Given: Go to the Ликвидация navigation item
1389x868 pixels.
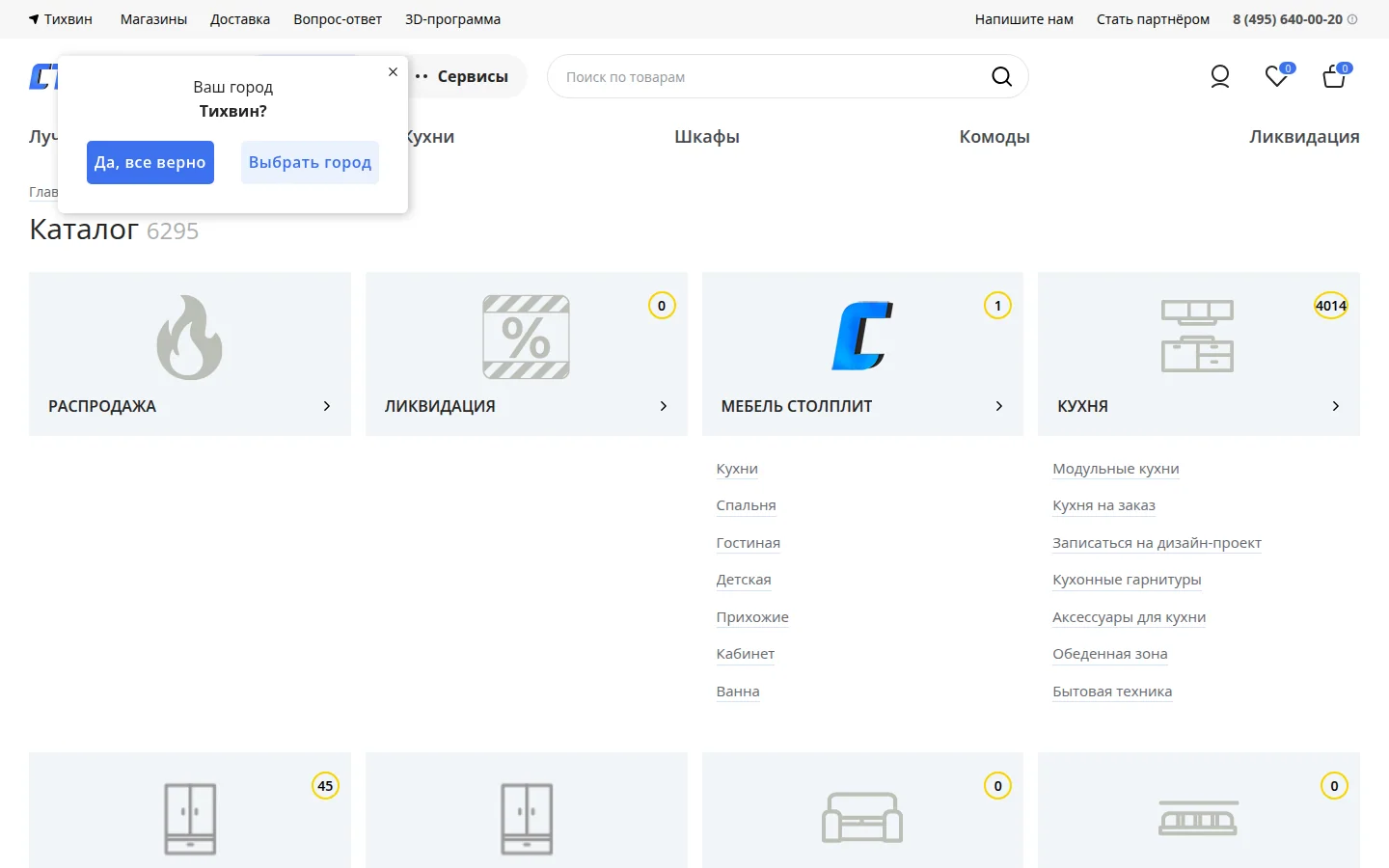Looking at the screenshot, I should coord(1304,137).
